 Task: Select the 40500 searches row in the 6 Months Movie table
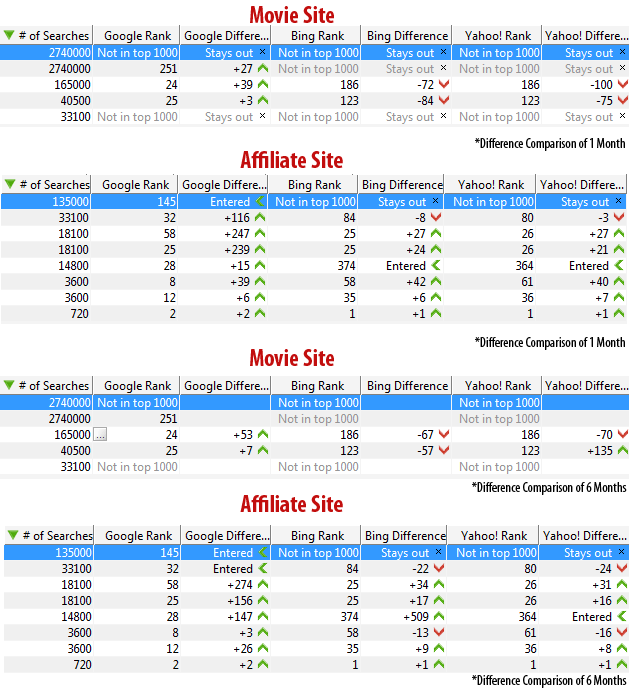[x=314, y=450]
